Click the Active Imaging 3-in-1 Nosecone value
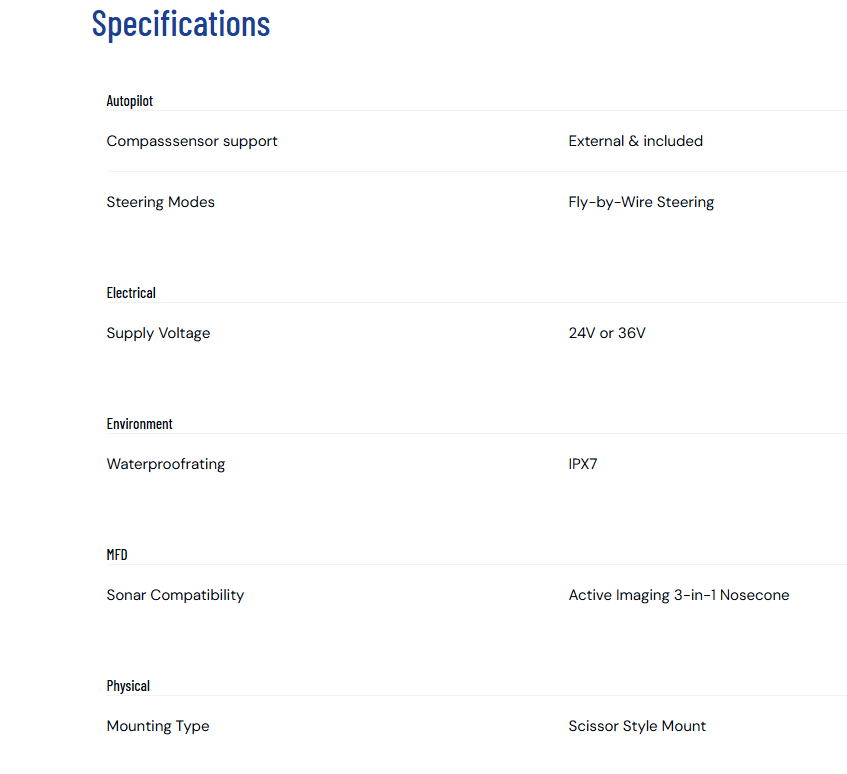This screenshot has width=847, height=774. 678,595
